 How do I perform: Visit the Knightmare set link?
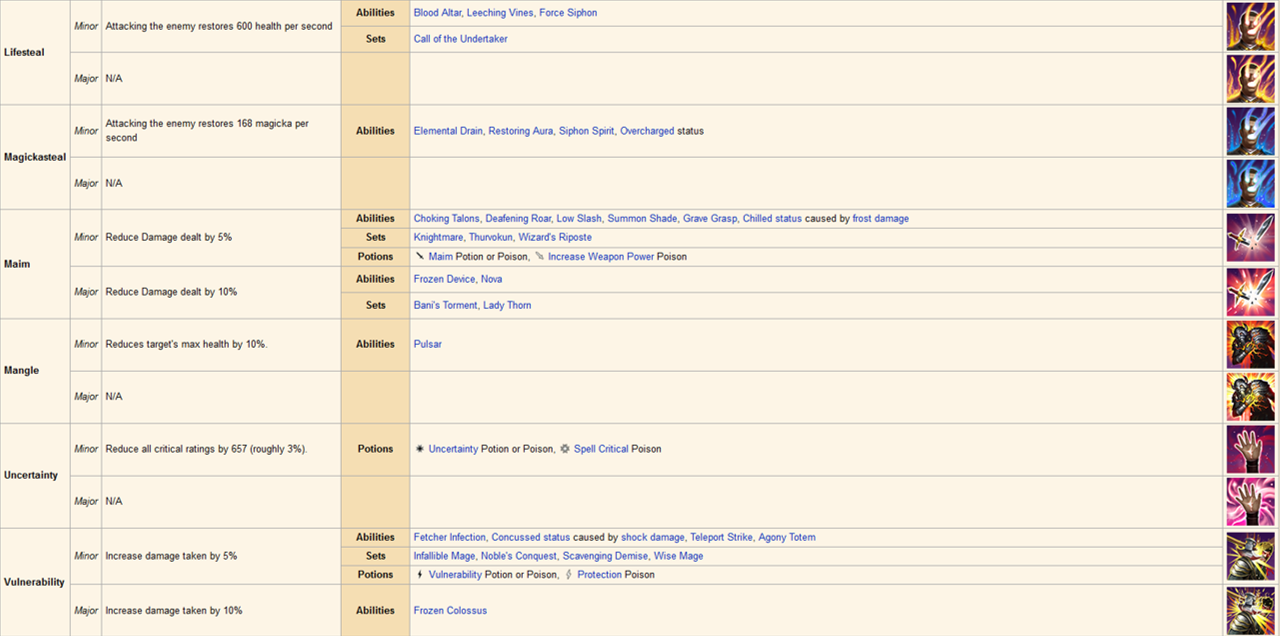click(x=438, y=237)
